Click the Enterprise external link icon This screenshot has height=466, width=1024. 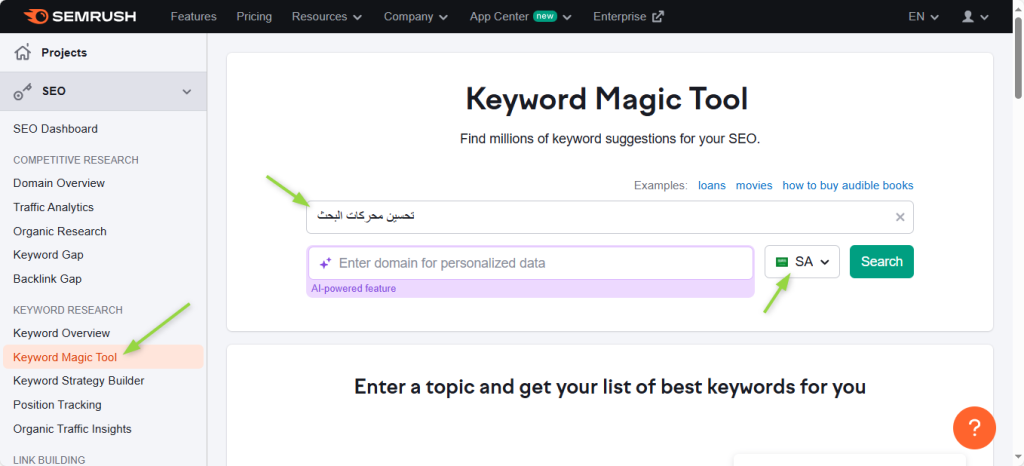(658, 16)
